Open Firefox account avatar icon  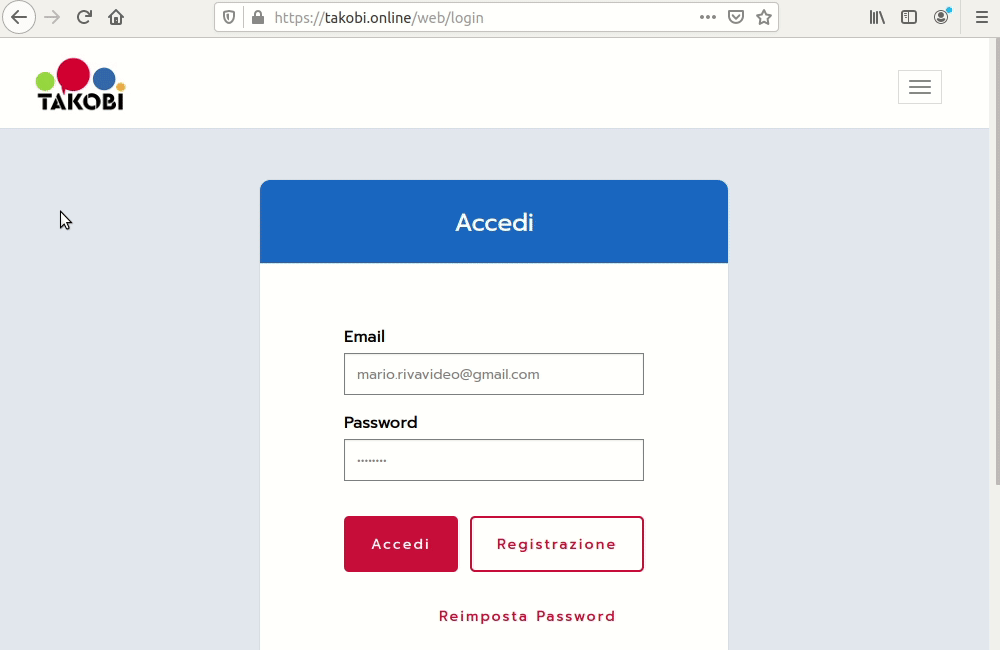coord(941,17)
